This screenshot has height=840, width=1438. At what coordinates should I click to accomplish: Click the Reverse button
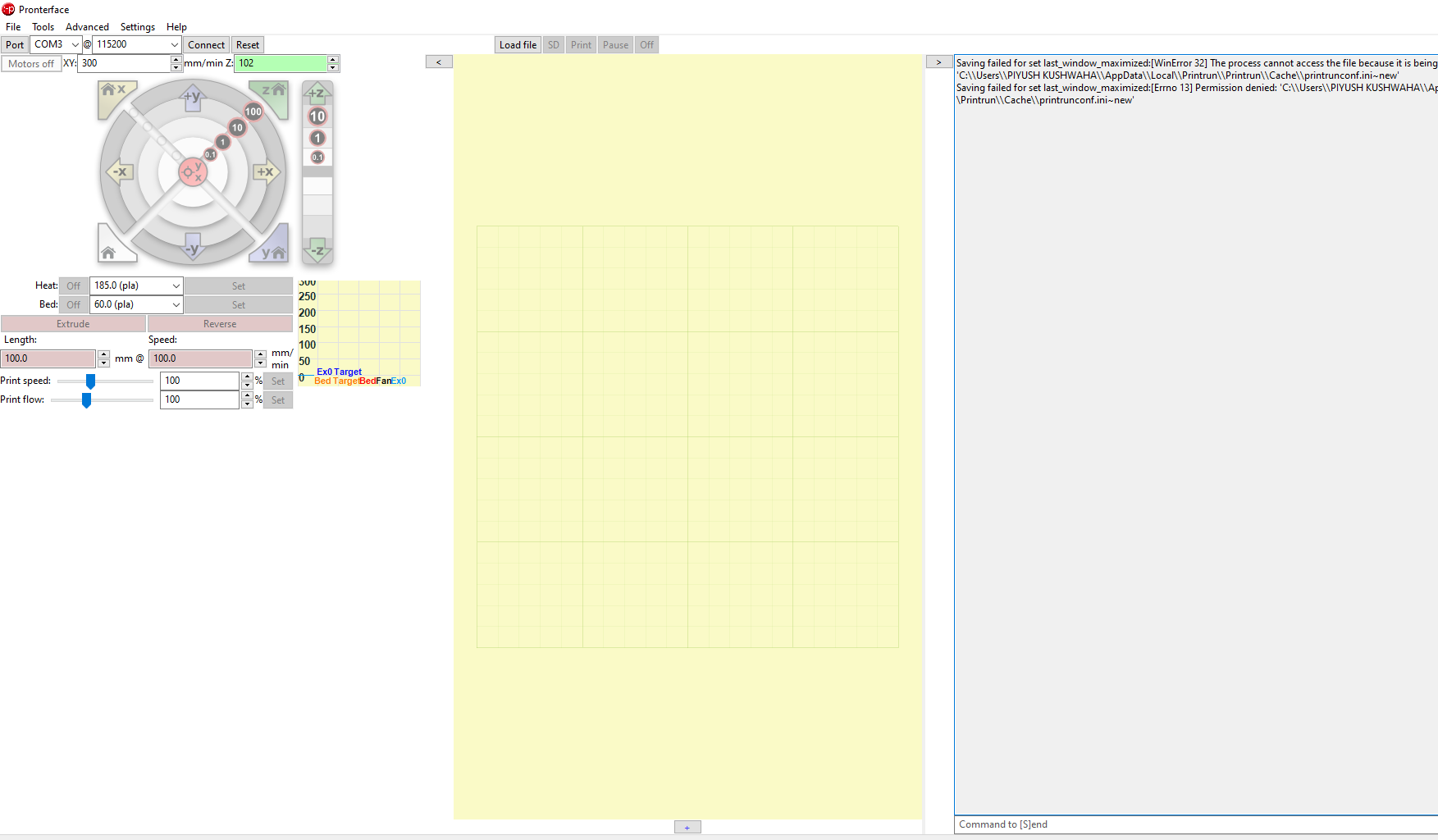tap(220, 324)
